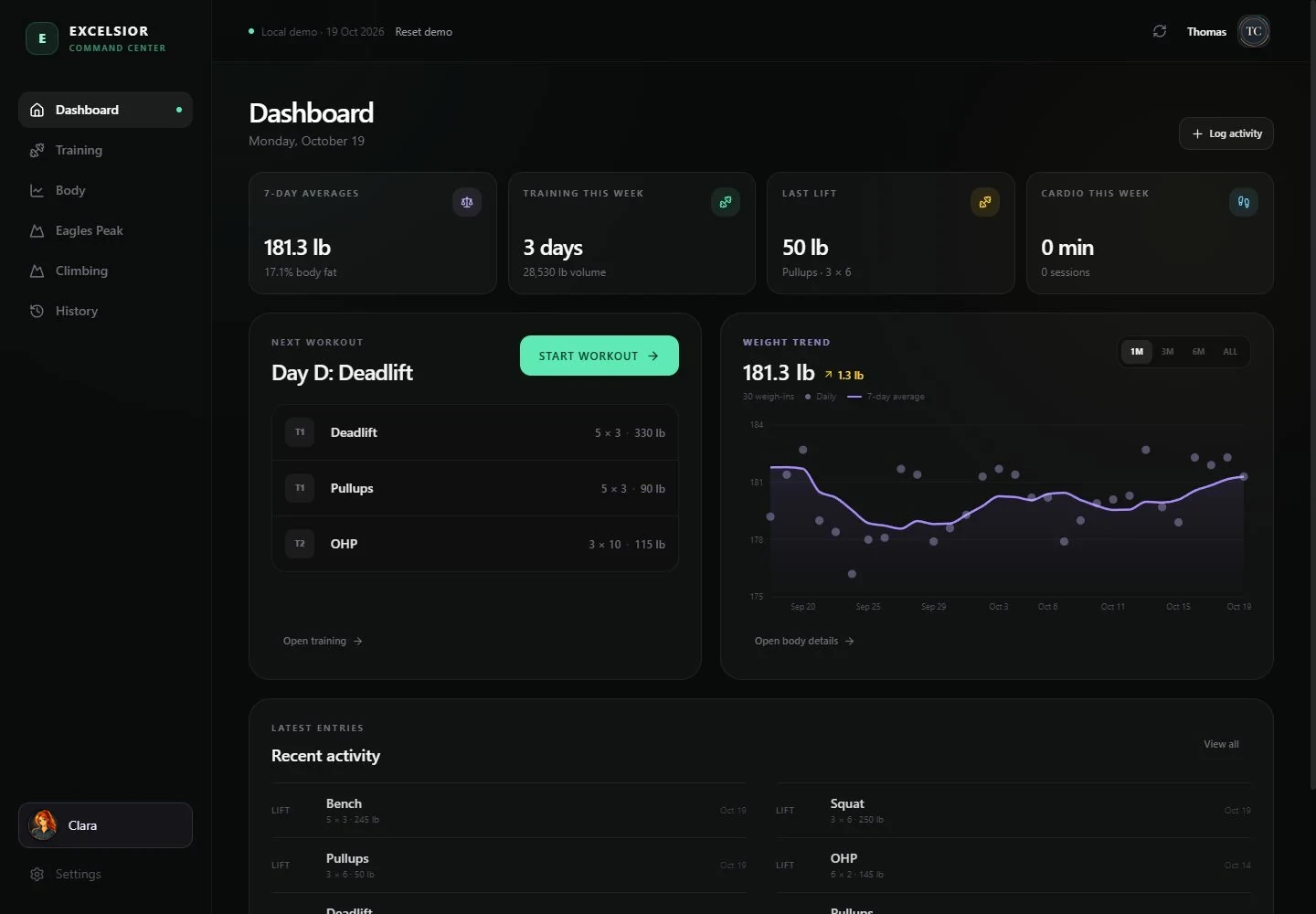Click Clara's avatar picture
The width and height of the screenshot is (1316, 914).
[x=43, y=825]
